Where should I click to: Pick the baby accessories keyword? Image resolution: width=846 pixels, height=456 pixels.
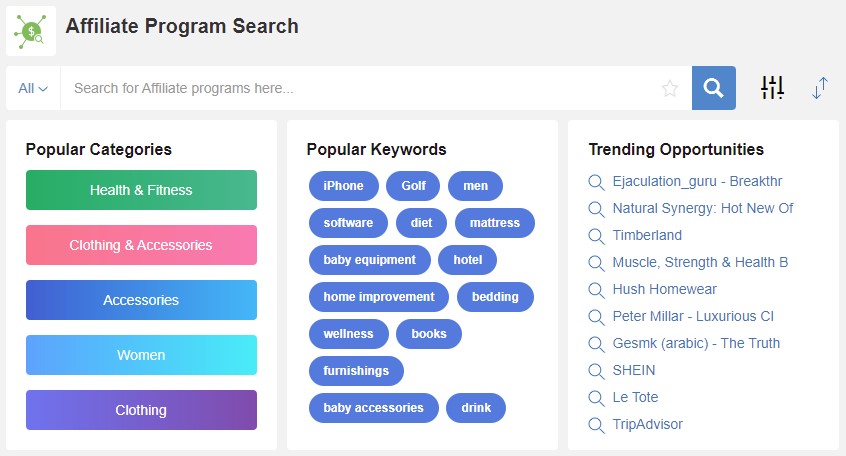click(x=373, y=408)
